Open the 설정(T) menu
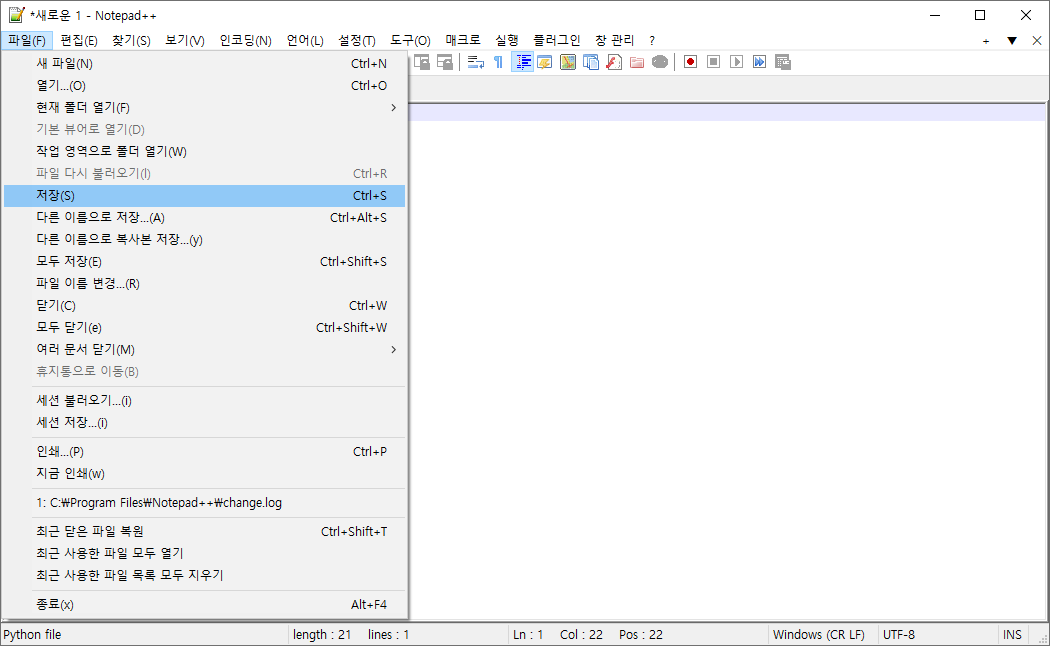This screenshot has height=646, width=1050. [x=357, y=41]
